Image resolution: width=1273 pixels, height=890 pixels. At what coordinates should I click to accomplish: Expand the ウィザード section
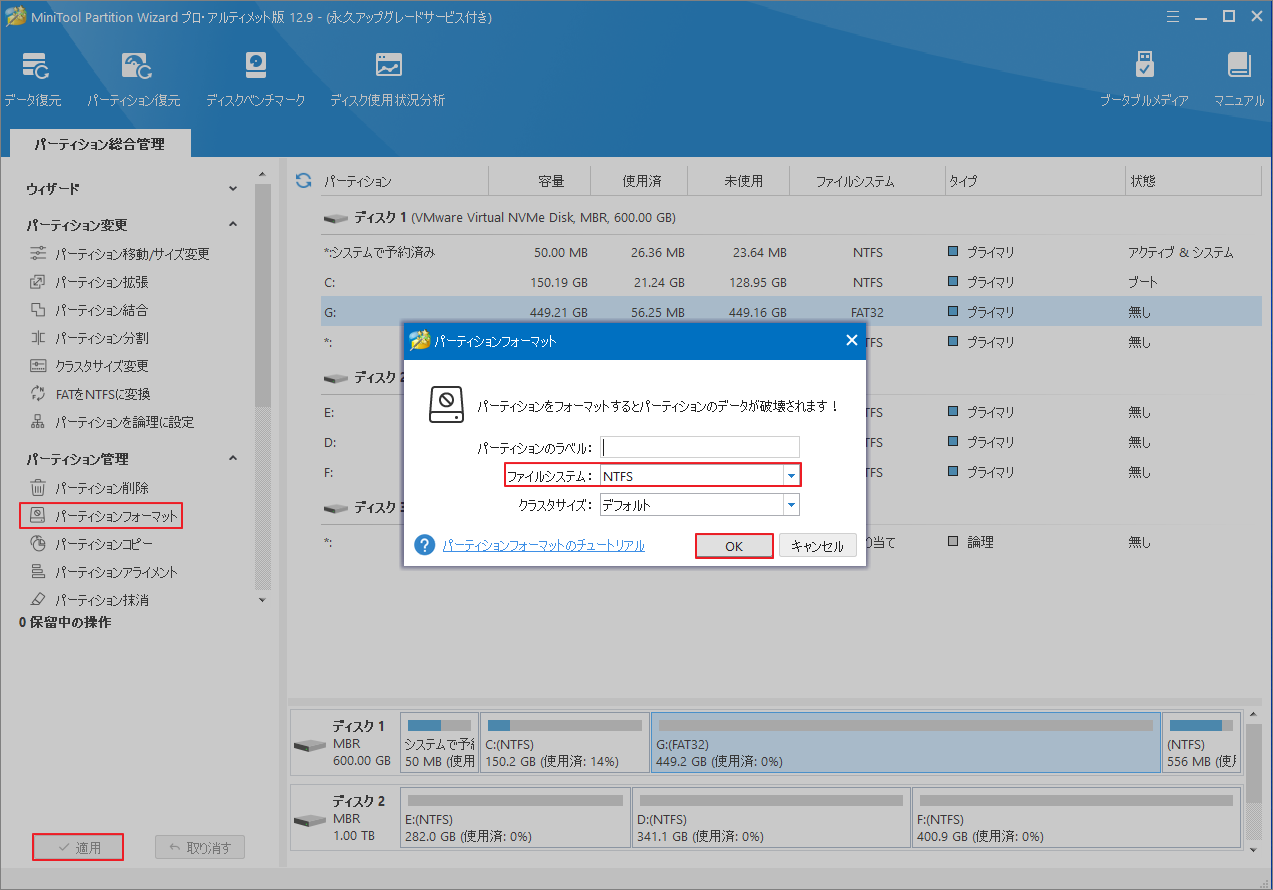[x=233, y=188]
